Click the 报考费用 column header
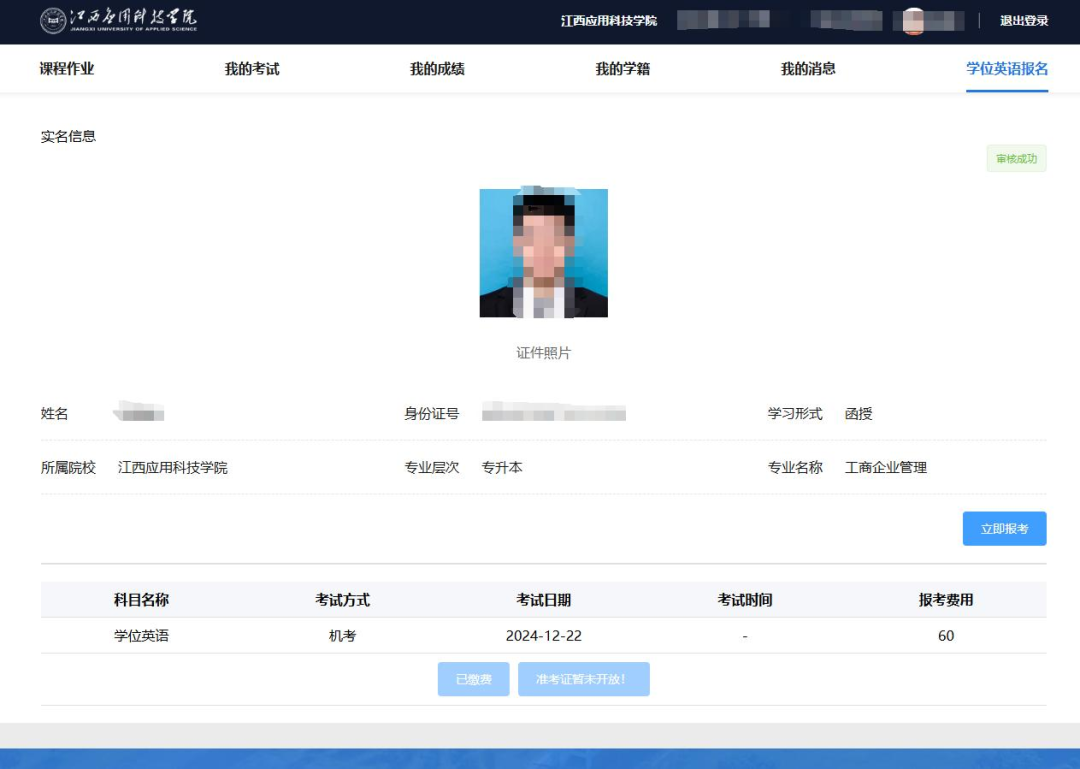The width and height of the screenshot is (1080, 769). coord(945,600)
